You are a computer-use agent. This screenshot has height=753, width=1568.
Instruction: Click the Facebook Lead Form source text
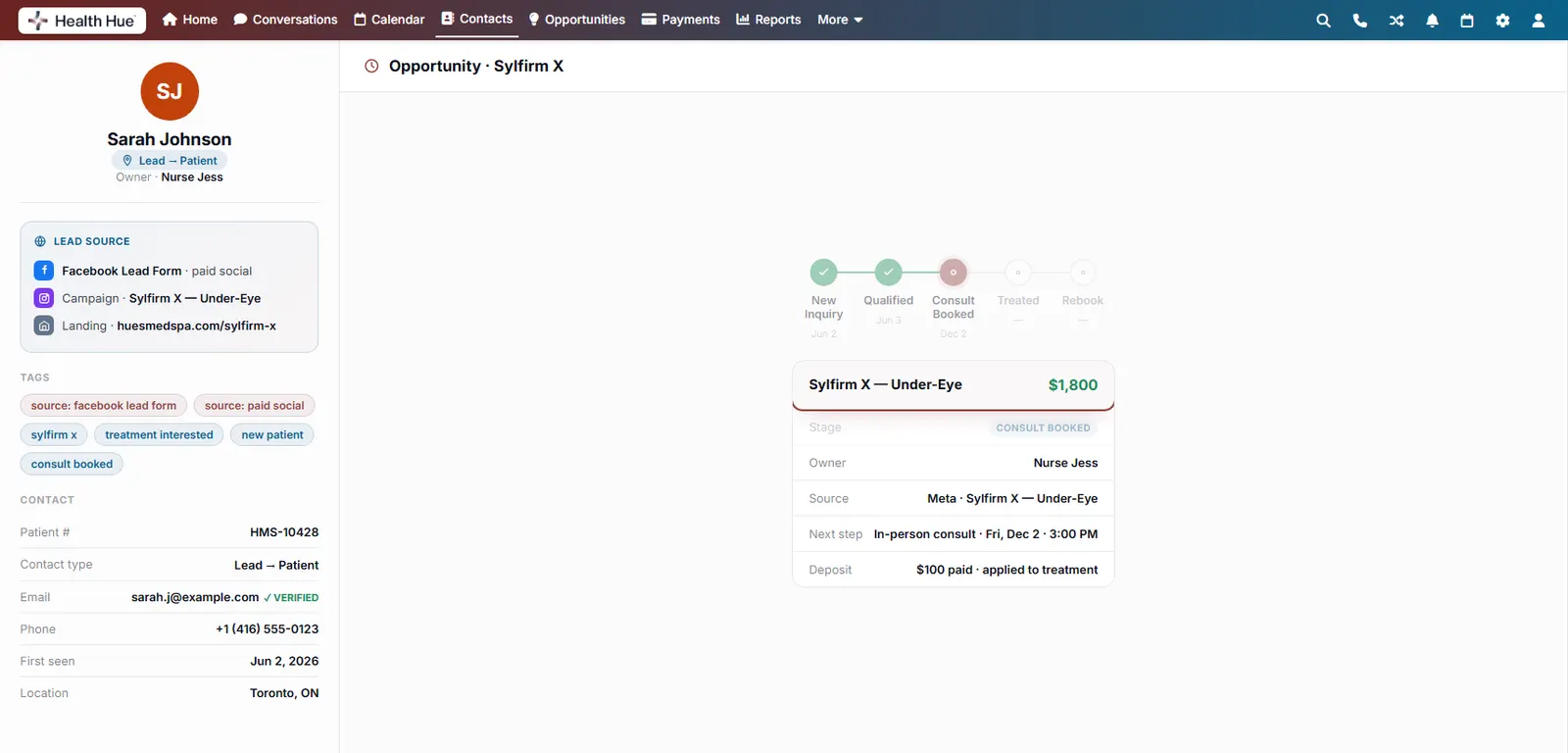click(122, 271)
